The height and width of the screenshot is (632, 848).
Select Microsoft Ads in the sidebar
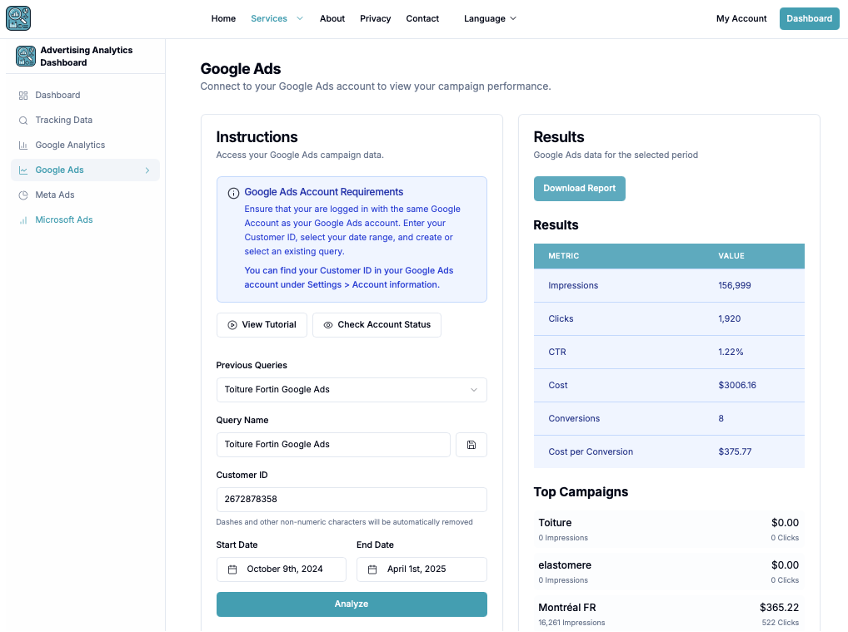coord(85,219)
